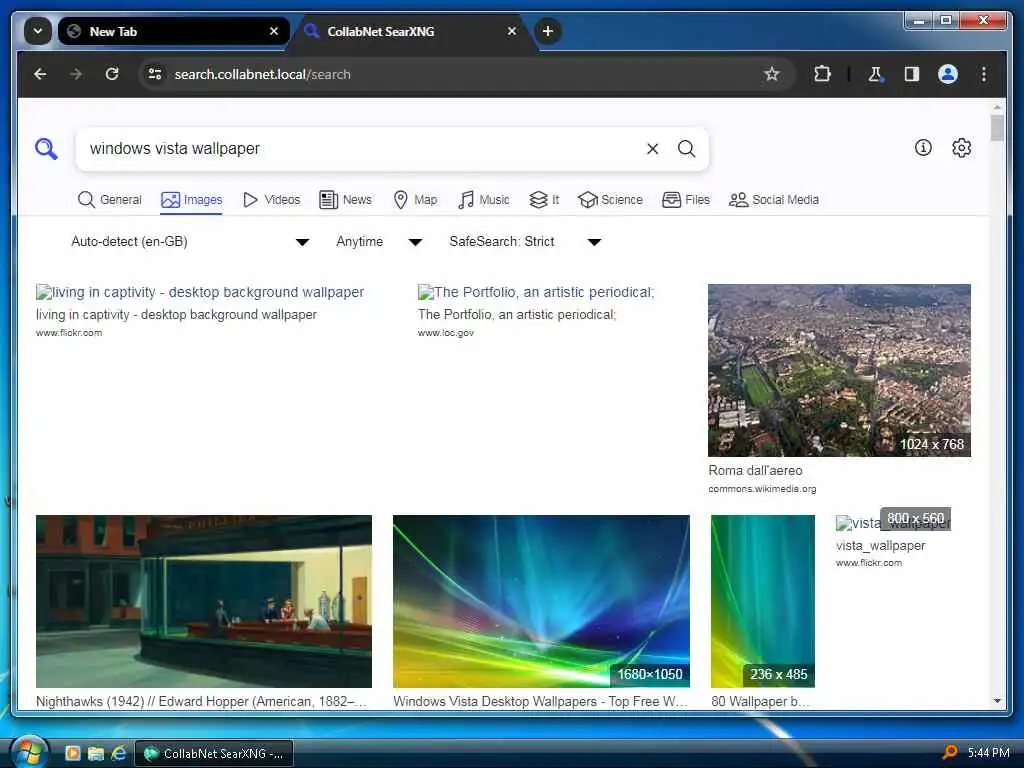Open the Anytime time range dropdown

click(x=379, y=242)
